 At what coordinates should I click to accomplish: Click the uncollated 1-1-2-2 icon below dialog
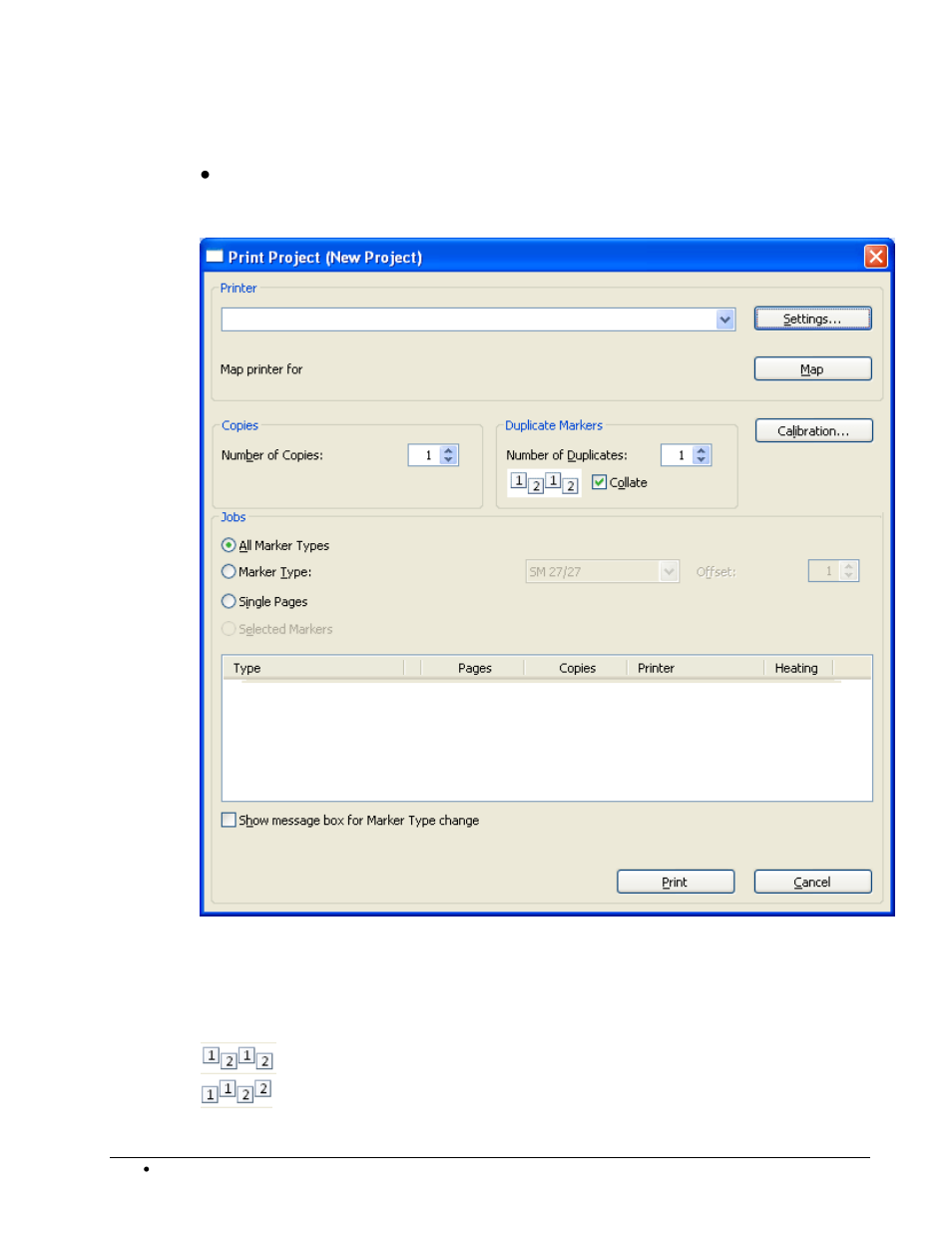pyautogui.click(x=238, y=1091)
